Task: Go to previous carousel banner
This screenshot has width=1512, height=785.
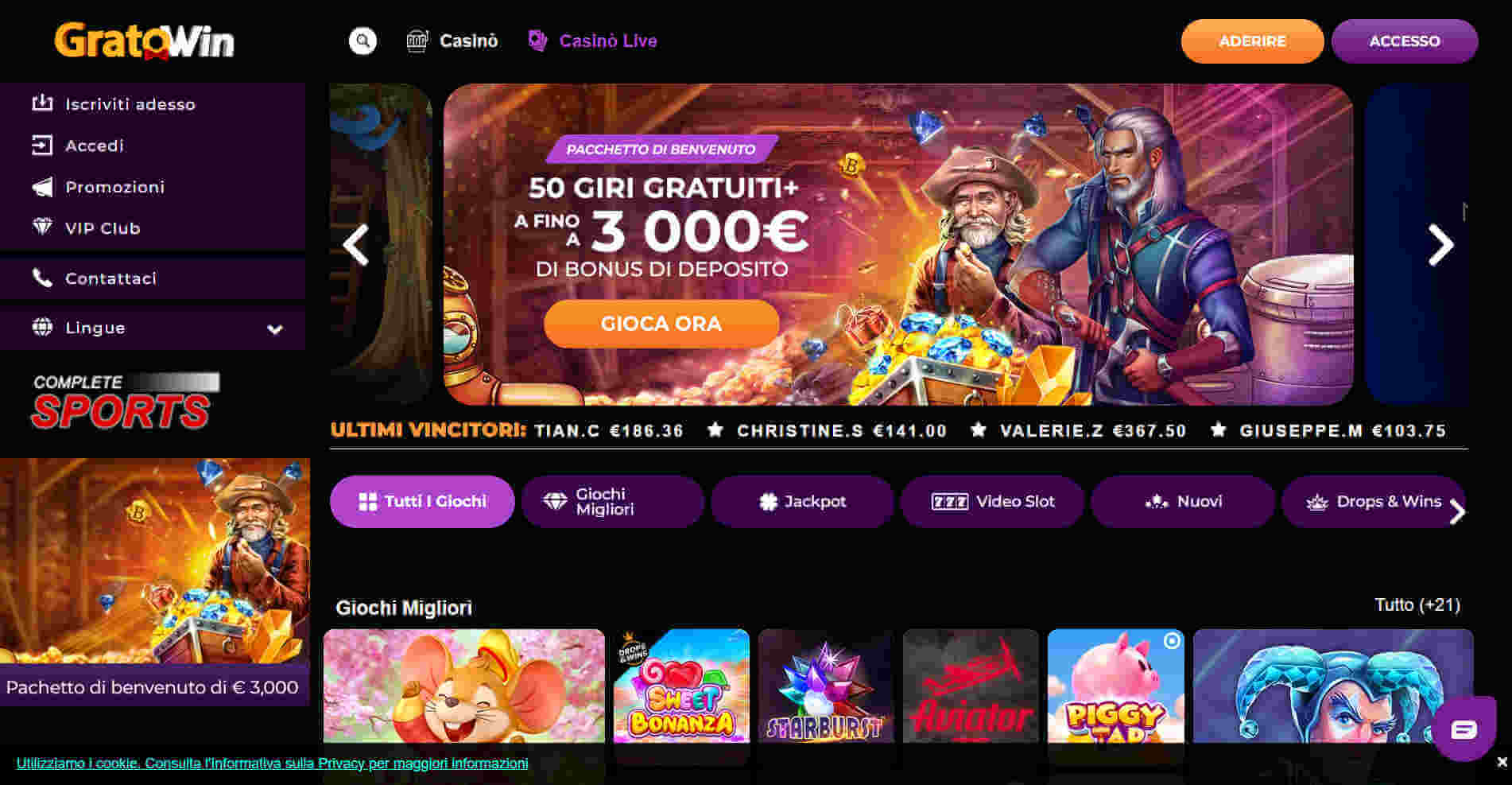Action: 355,245
